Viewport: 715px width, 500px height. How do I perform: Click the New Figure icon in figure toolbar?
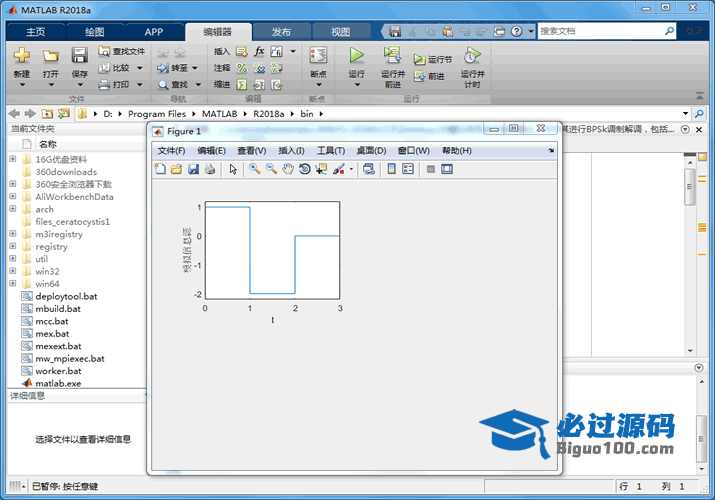pos(160,169)
